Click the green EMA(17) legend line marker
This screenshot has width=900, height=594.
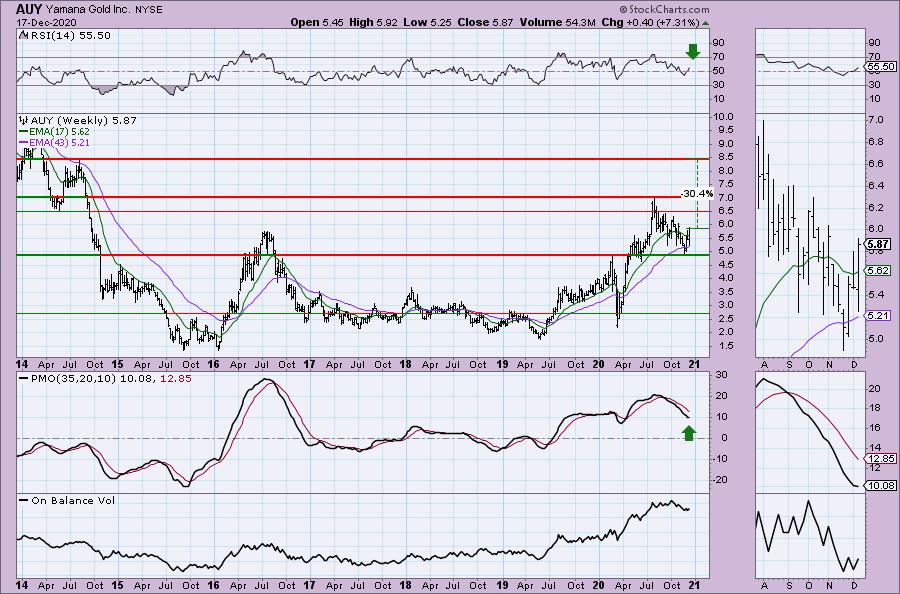point(24,131)
